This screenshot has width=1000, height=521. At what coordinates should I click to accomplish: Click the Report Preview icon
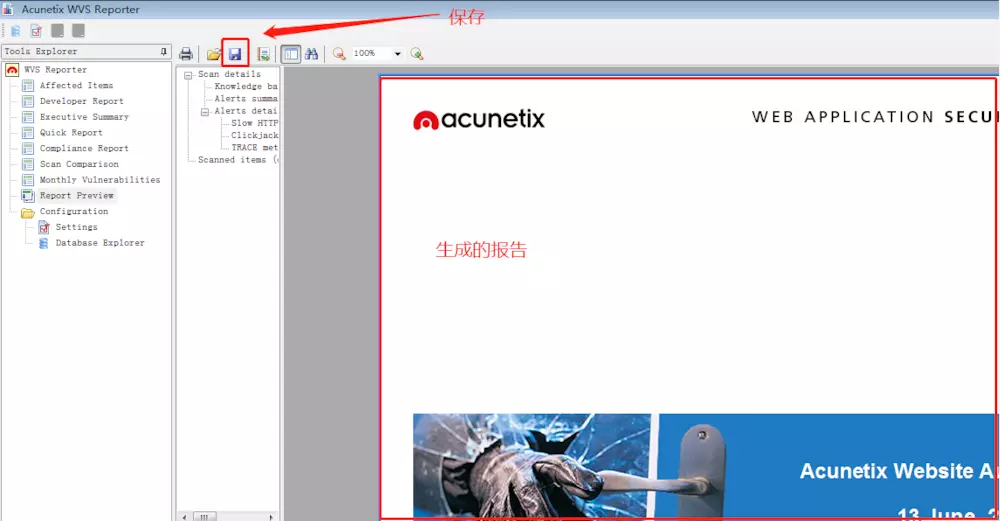[28, 196]
